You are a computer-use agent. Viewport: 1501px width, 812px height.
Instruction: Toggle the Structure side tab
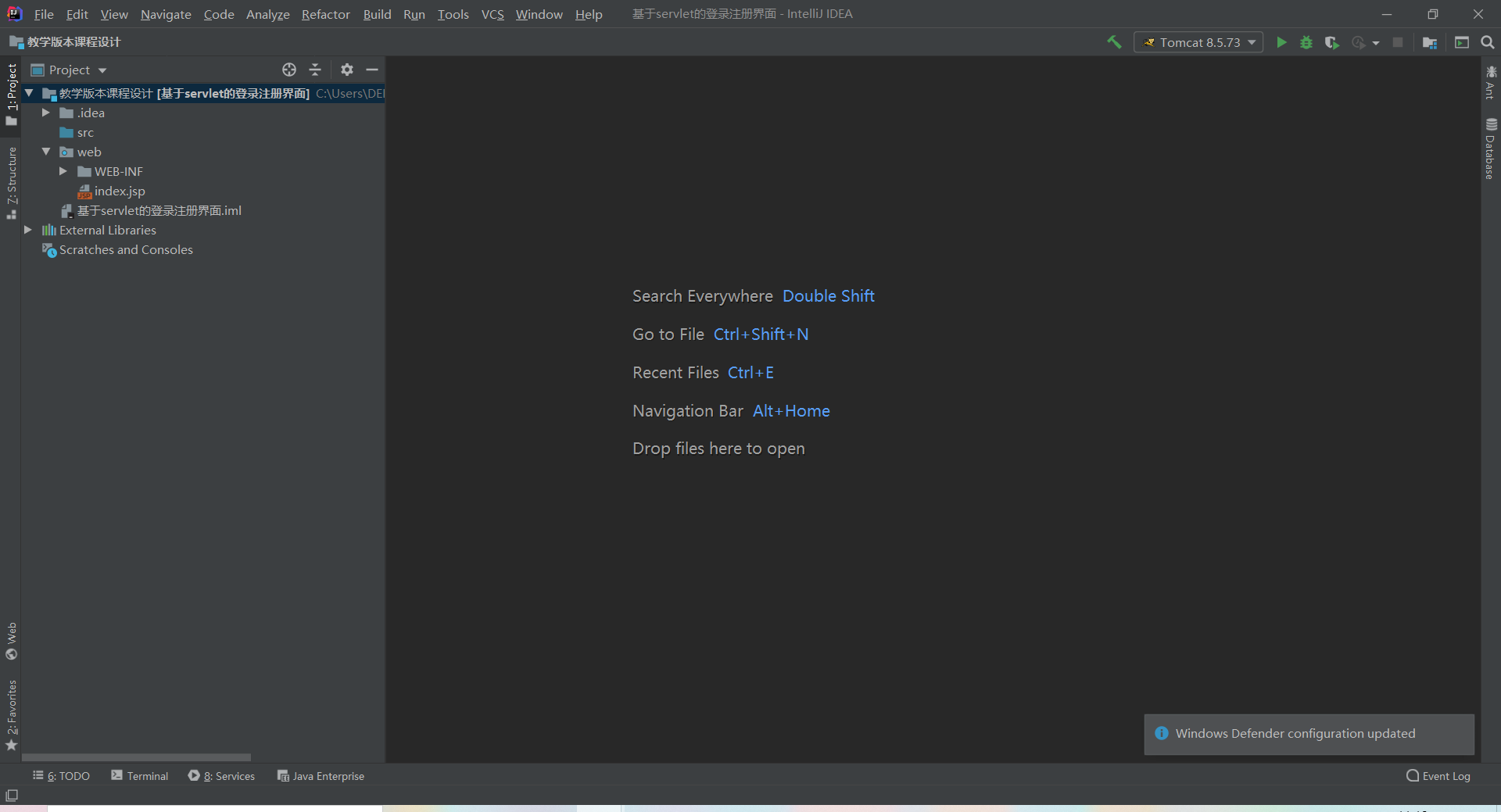(x=11, y=182)
